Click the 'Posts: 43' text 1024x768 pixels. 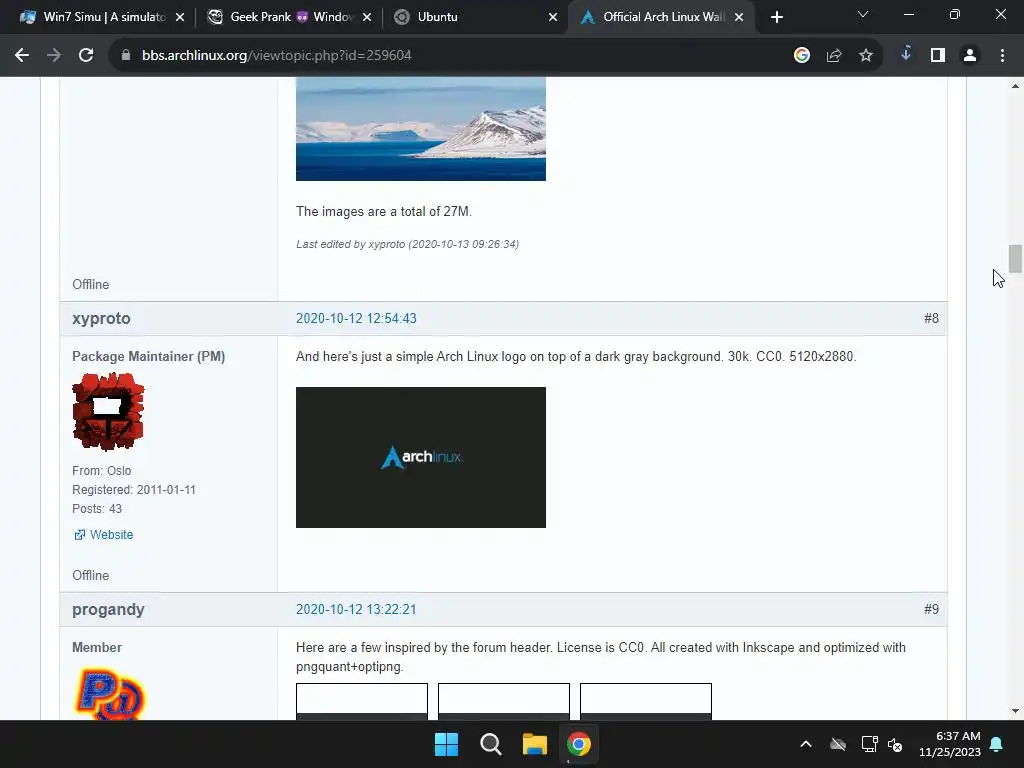[x=97, y=509]
